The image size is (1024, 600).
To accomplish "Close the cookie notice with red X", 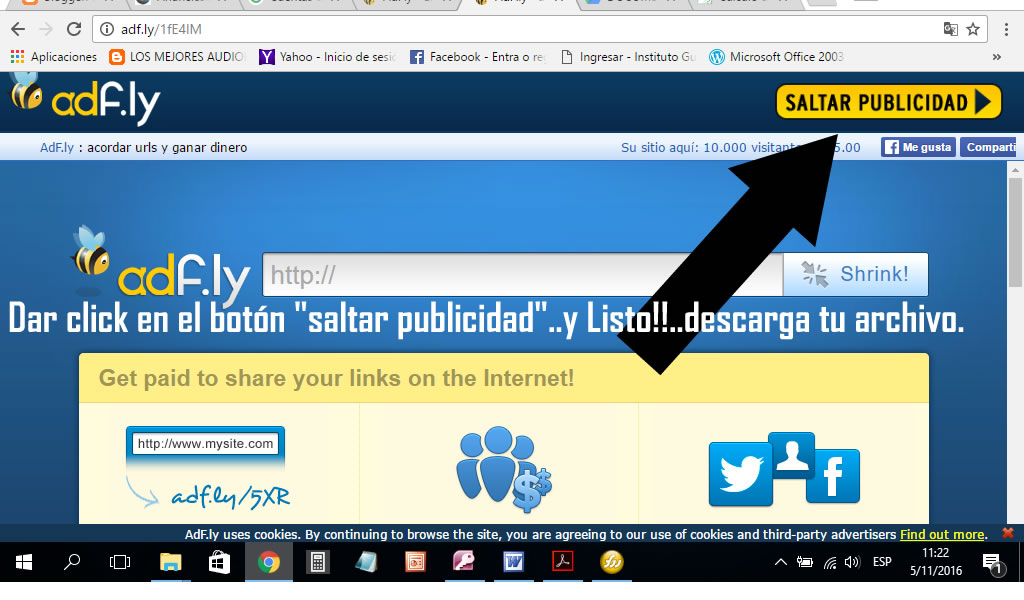I will pyautogui.click(x=1008, y=533).
